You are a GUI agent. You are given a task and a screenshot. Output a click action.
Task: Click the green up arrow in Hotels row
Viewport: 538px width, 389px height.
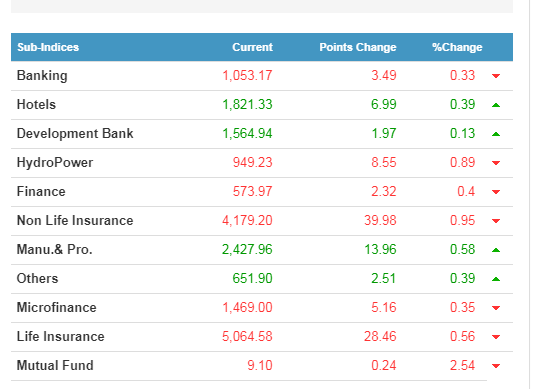(x=496, y=105)
